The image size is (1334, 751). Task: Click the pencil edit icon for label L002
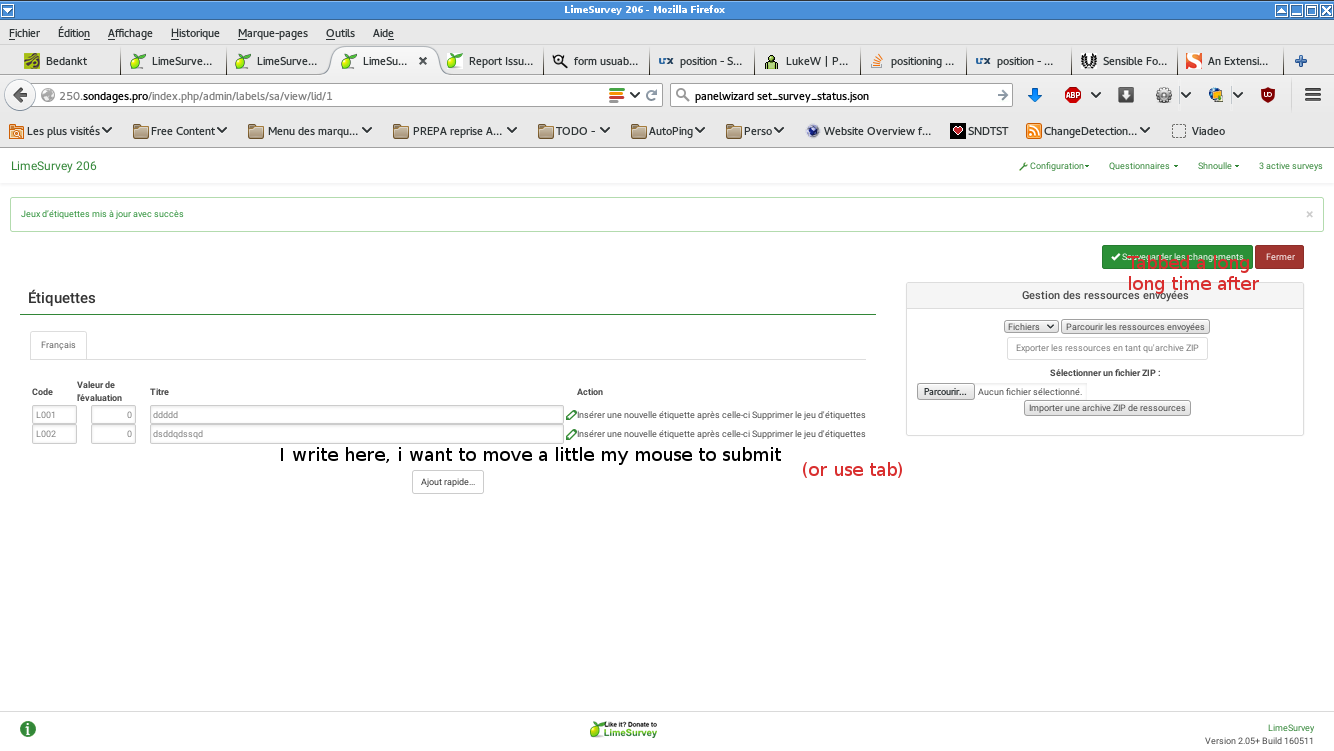point(571,435)
